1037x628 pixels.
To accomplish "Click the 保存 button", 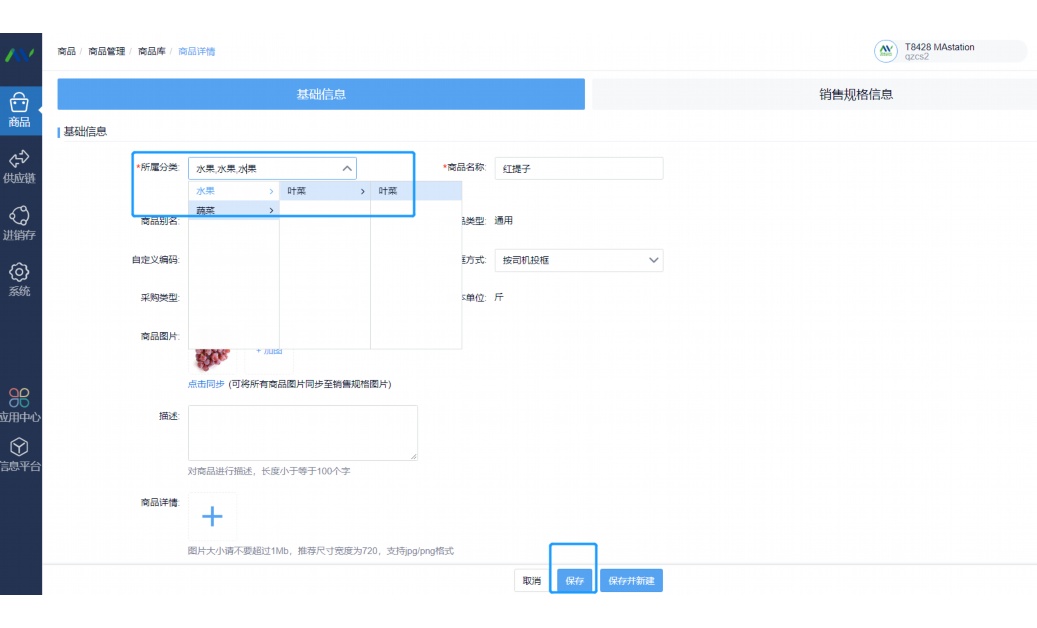I will click(574, 581).
